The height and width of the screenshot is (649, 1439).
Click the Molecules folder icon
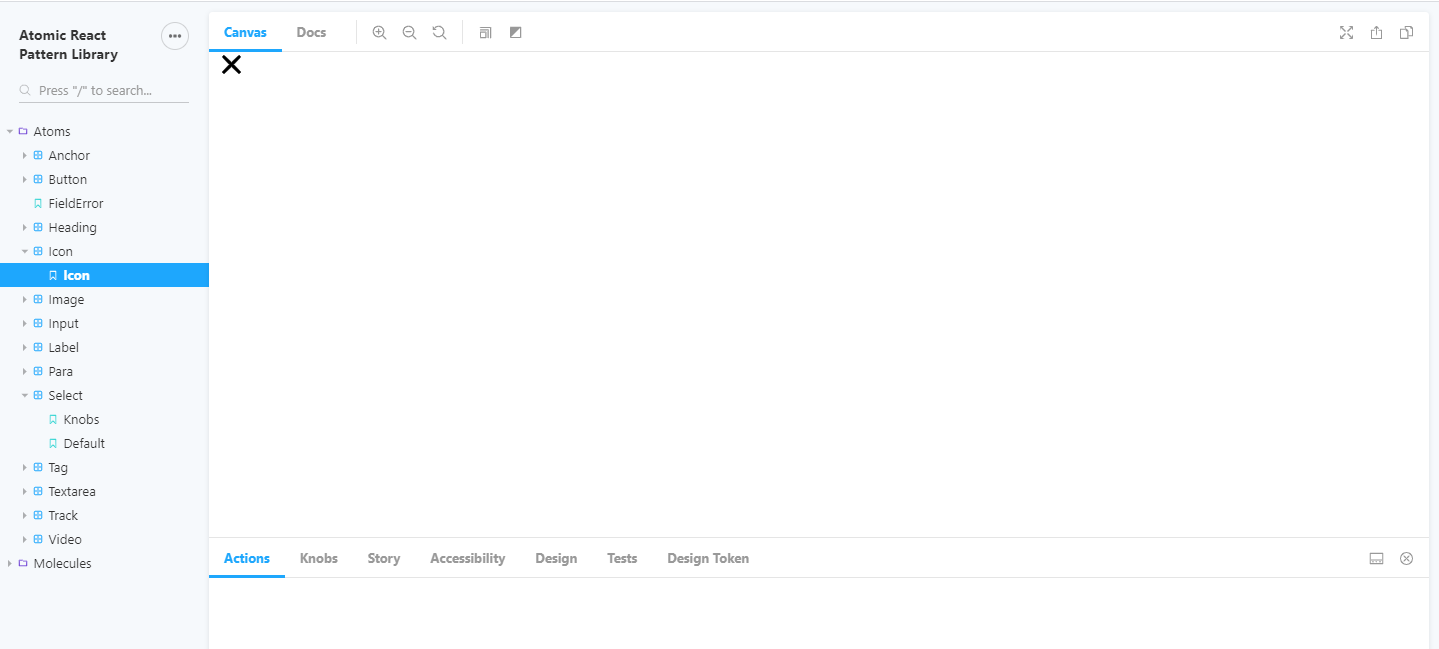click(x=23, y=563)
